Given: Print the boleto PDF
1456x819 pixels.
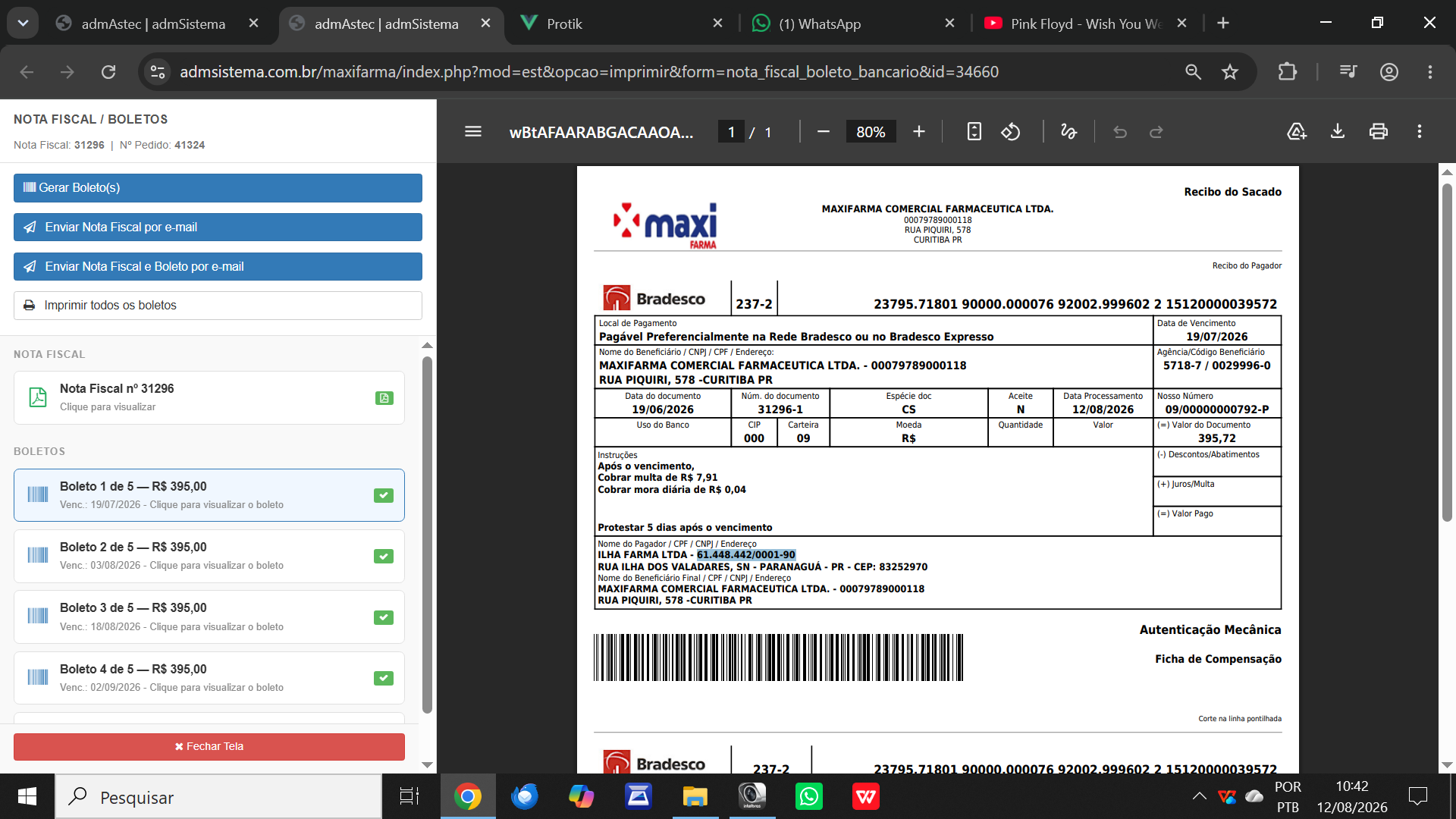Looking at the screenshot, I should click(1379, 132).
